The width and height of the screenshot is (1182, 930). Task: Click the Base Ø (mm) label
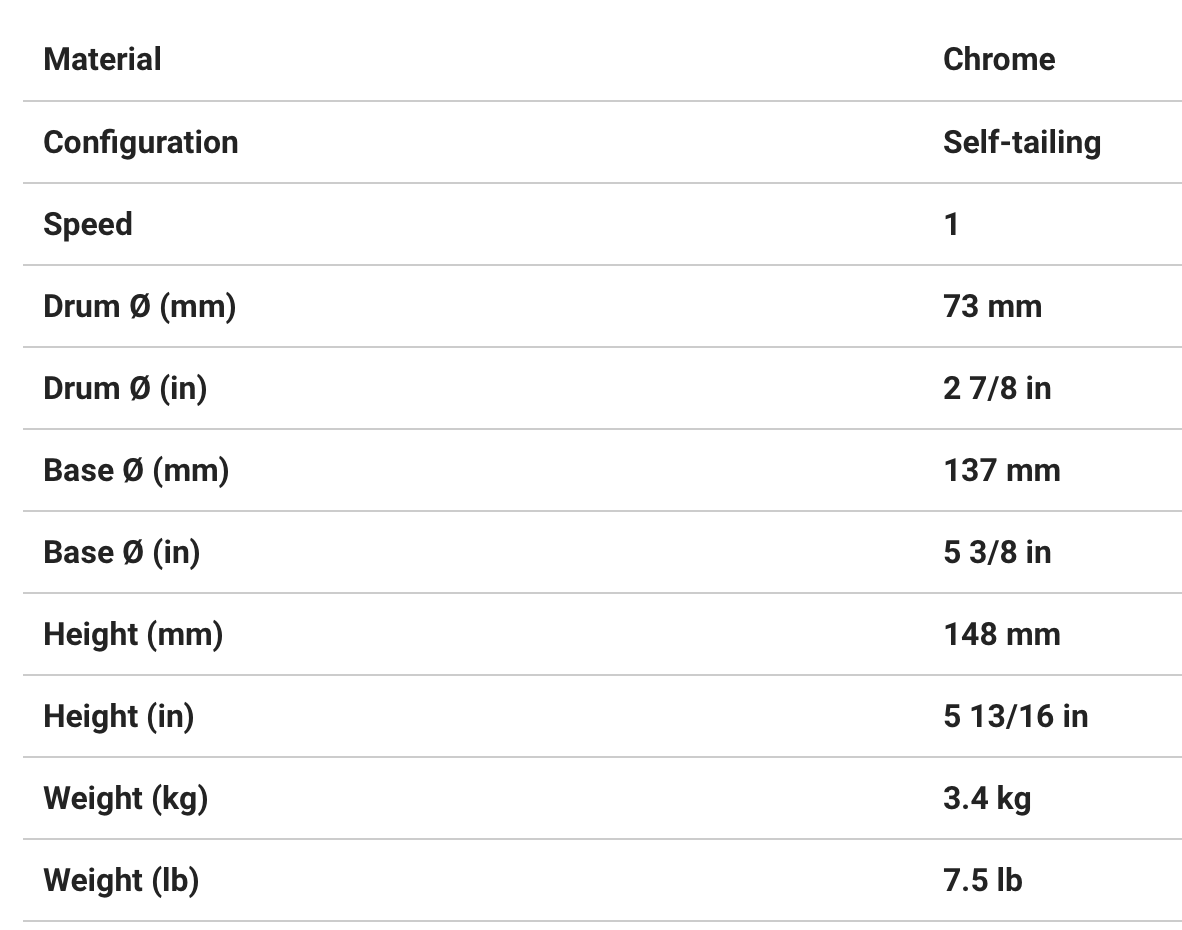pyautogui.click(x=136, y=470)
